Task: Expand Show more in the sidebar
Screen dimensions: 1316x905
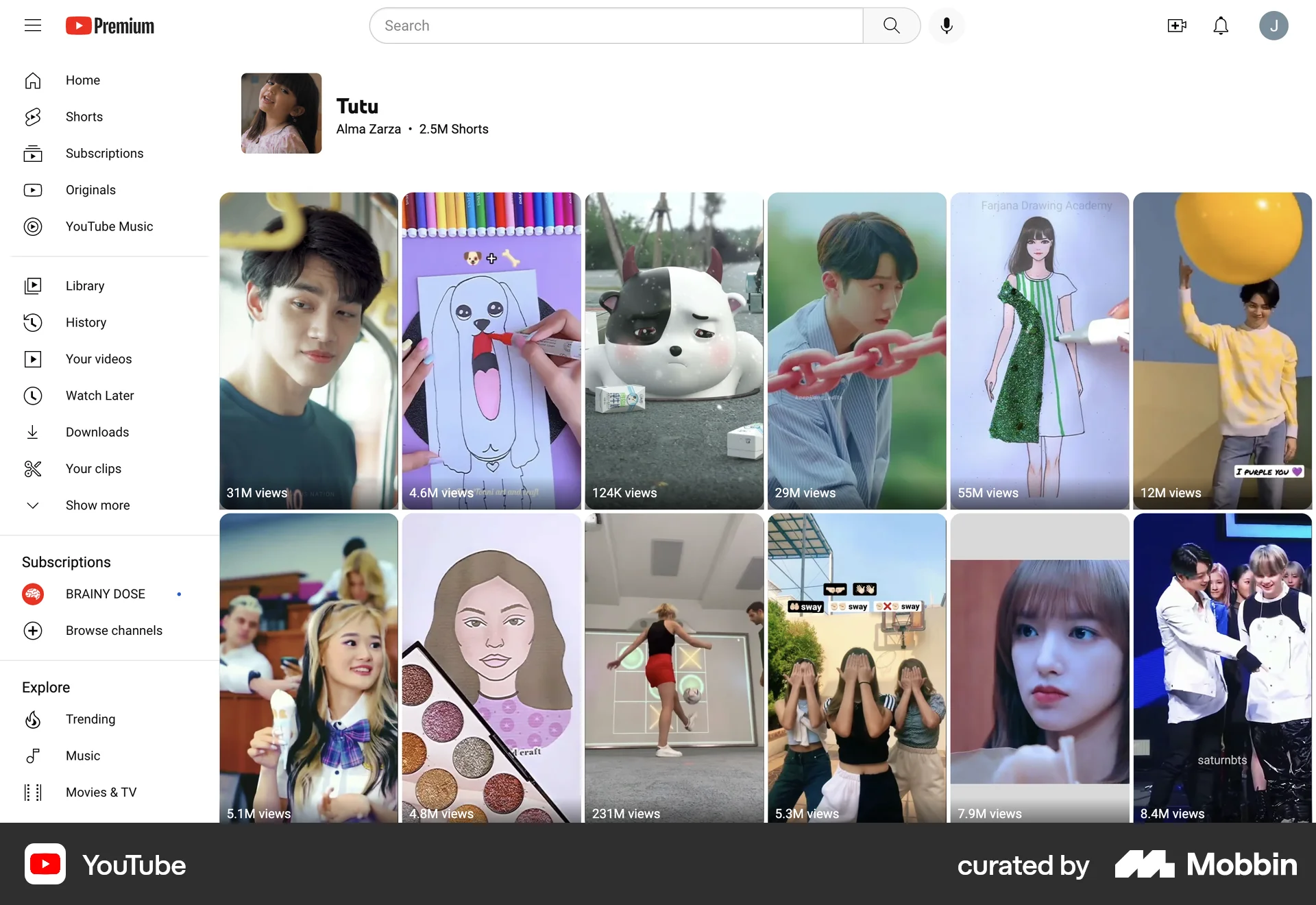Action: coord(97,505)
